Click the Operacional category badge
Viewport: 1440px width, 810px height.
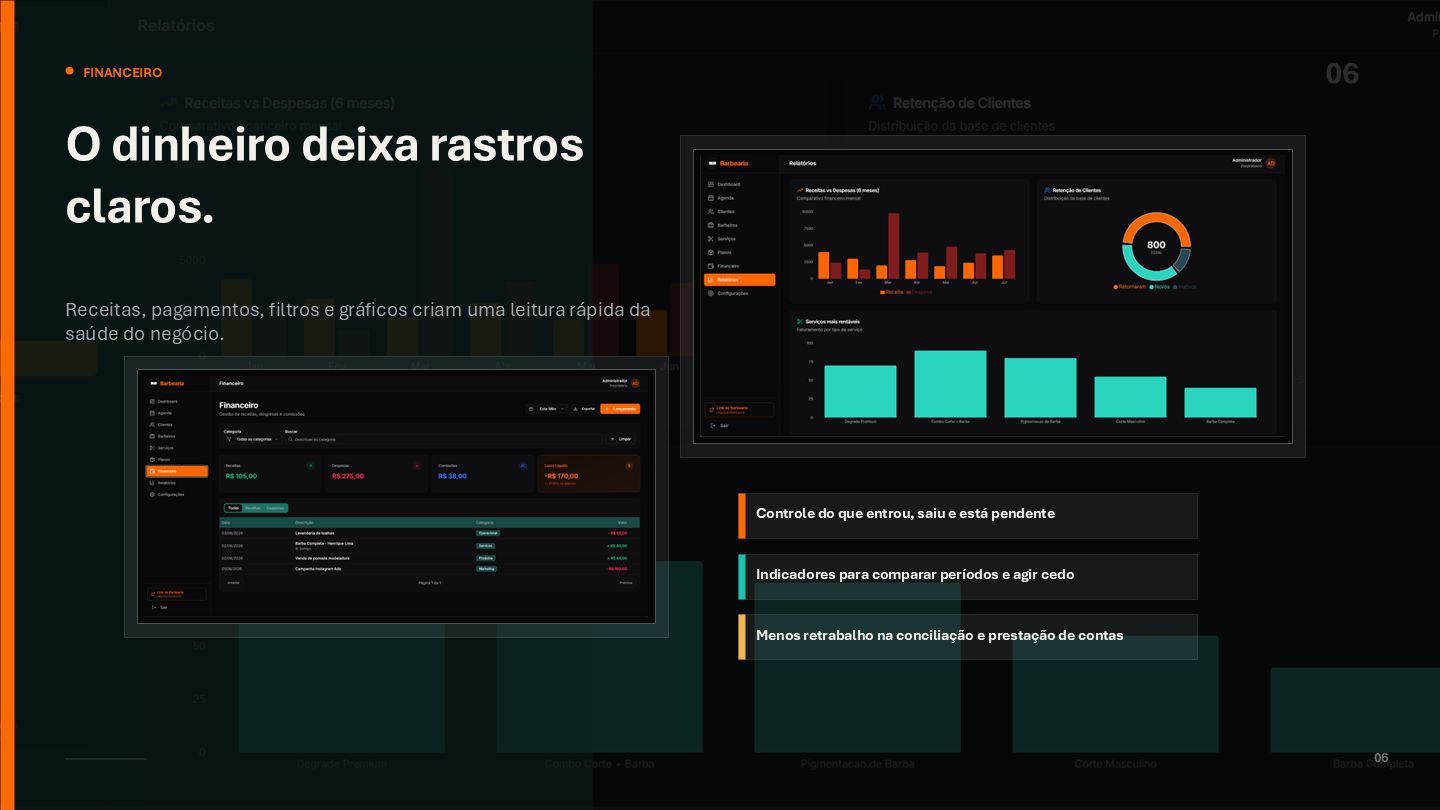pos(487,533)
